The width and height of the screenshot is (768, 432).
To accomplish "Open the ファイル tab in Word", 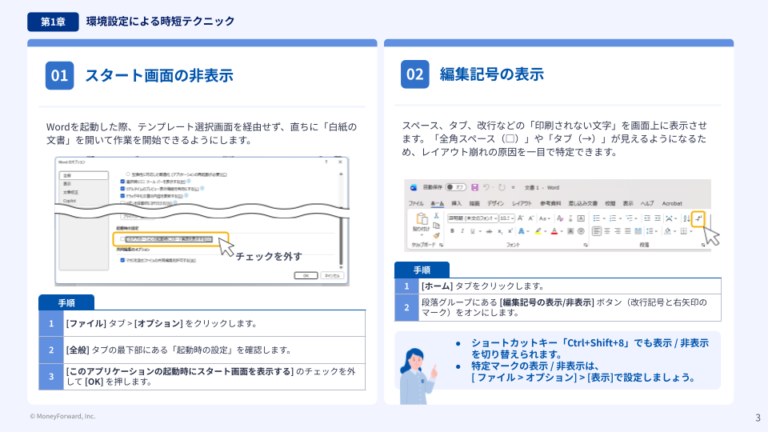I will pyautogui.click(x=416, y=203).
